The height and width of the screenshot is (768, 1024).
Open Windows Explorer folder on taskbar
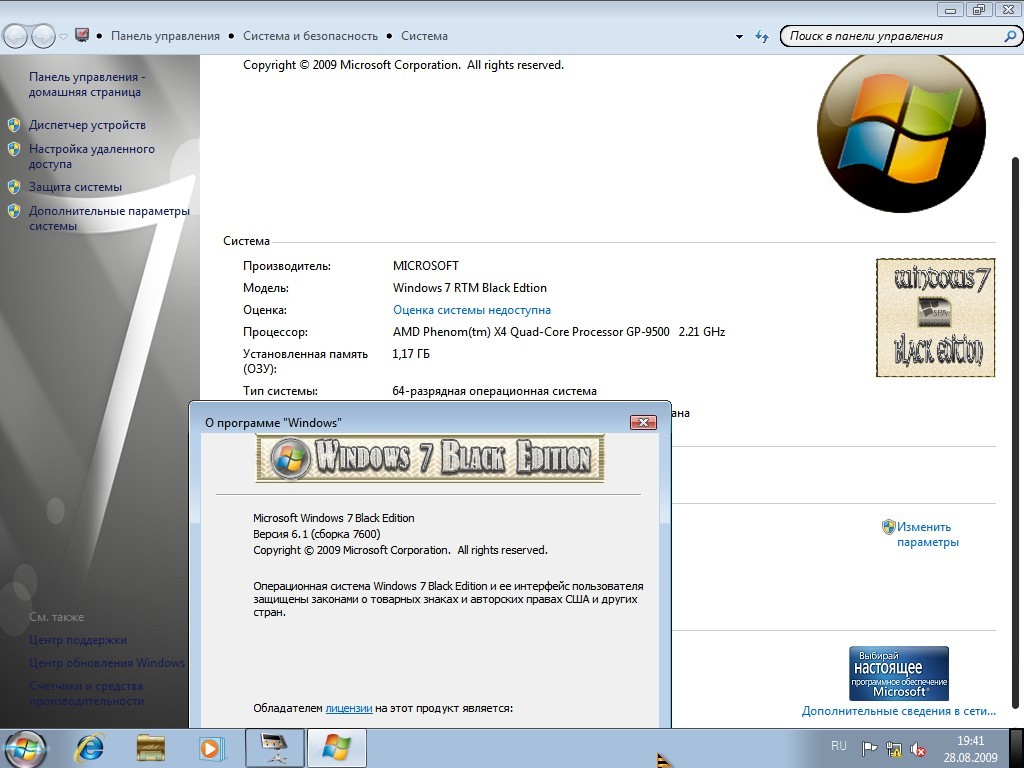tap(150, 748)
